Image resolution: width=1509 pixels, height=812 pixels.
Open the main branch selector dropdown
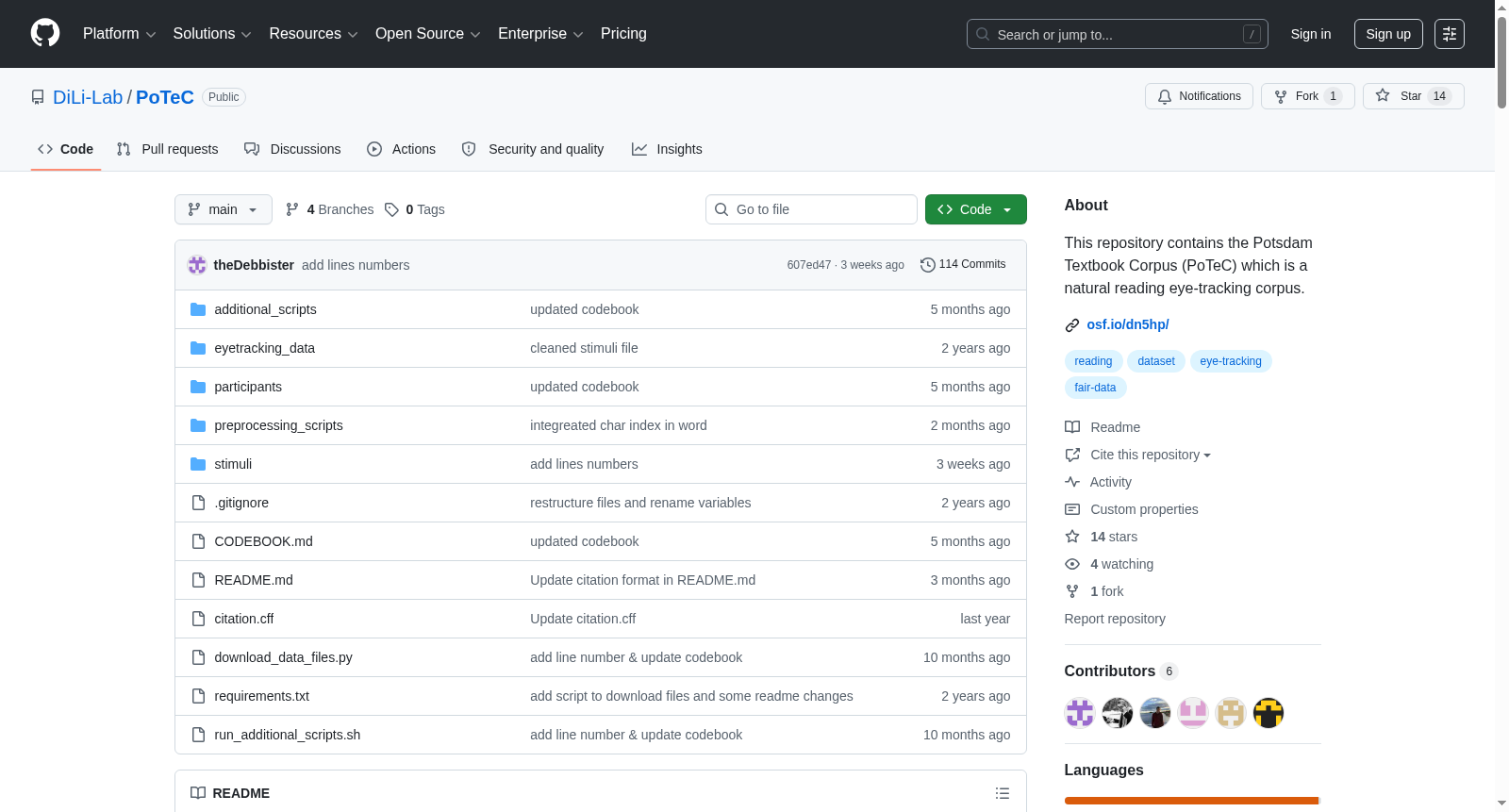click(x=224, y=209)
